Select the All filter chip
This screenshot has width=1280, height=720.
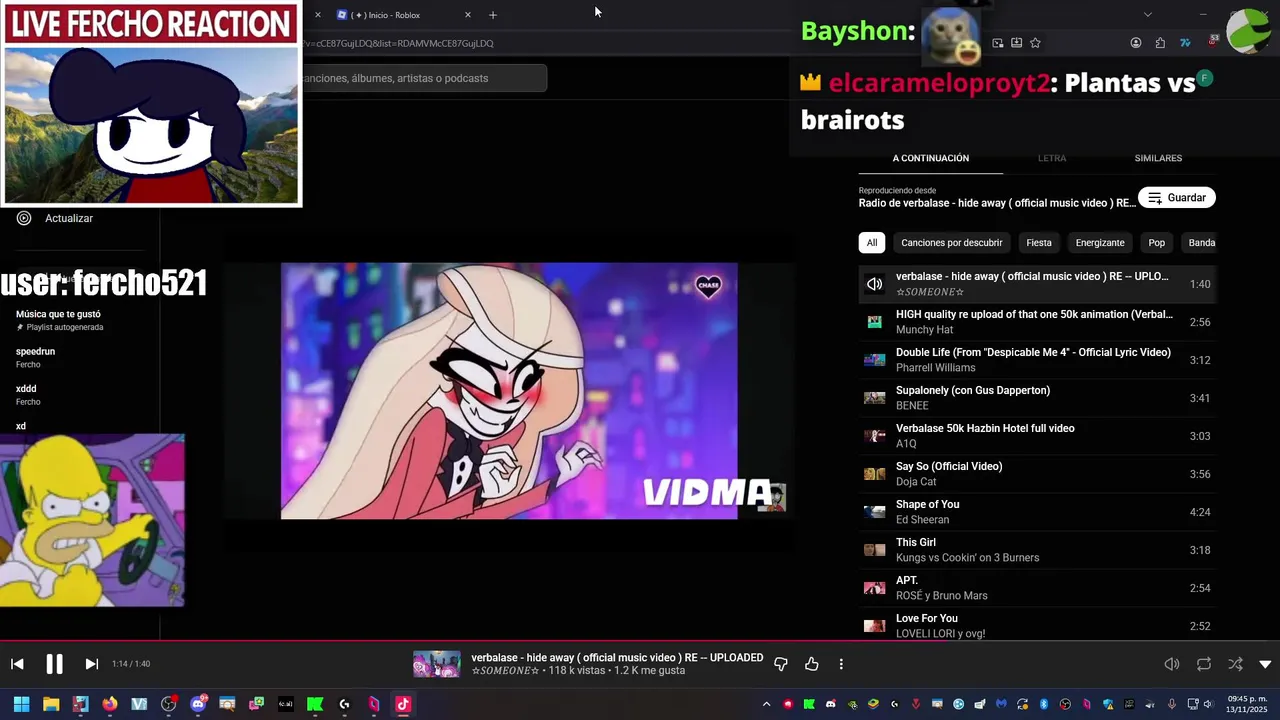click(872, 243)
